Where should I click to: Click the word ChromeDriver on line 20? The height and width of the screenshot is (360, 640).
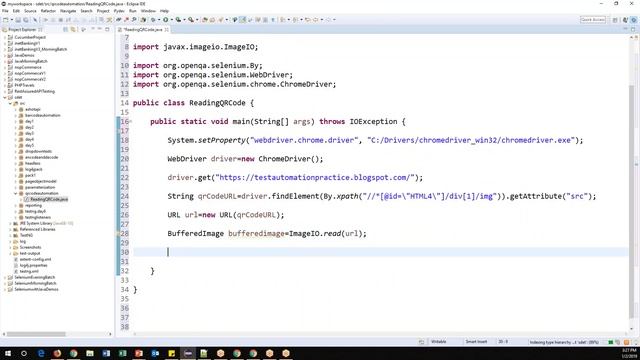284,159
